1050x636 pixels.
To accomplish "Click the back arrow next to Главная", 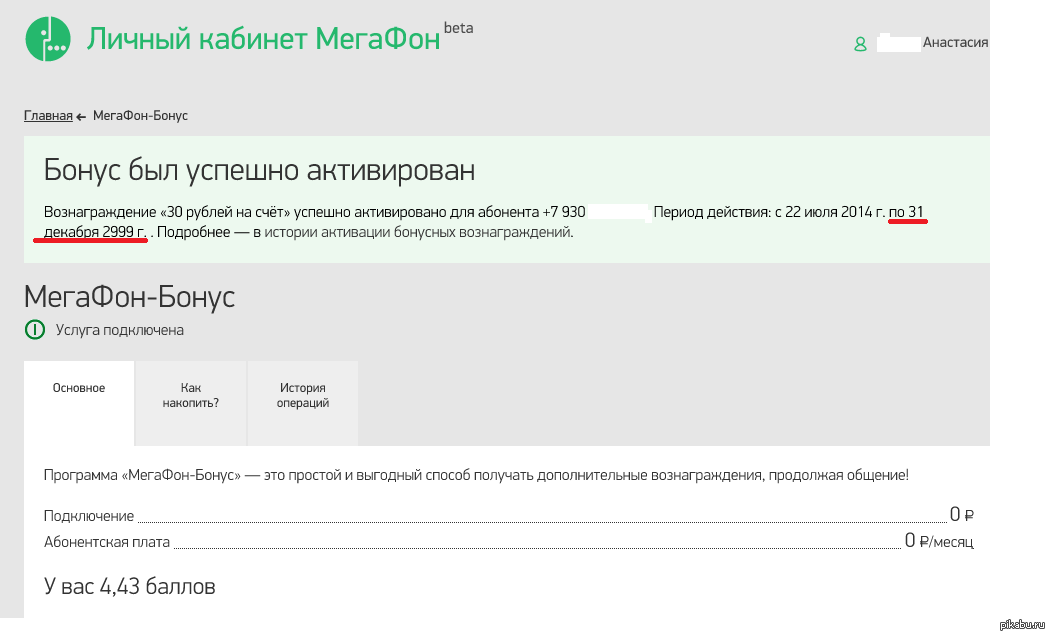I will (x=81, y=117).
